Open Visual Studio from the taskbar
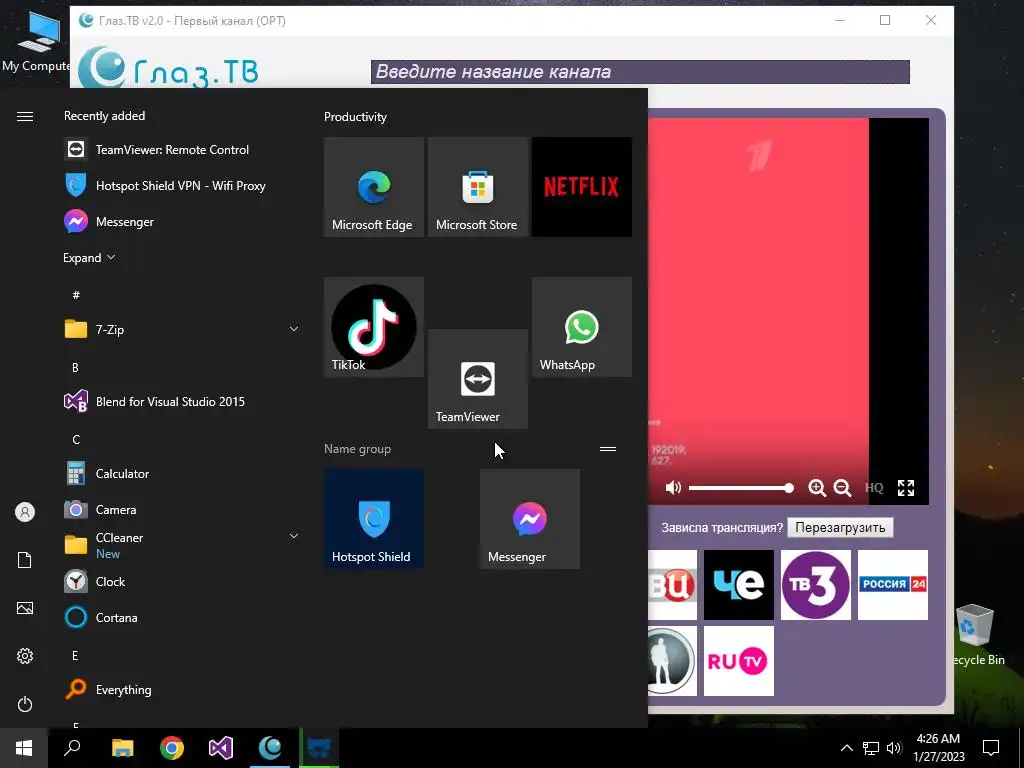The width and height of the screenshot is (1024, 768). (221, 748)
